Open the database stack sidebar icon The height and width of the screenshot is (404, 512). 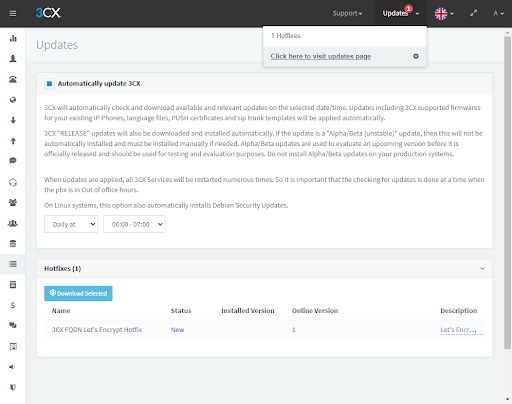pyautogui.click(x=13, y=244)
